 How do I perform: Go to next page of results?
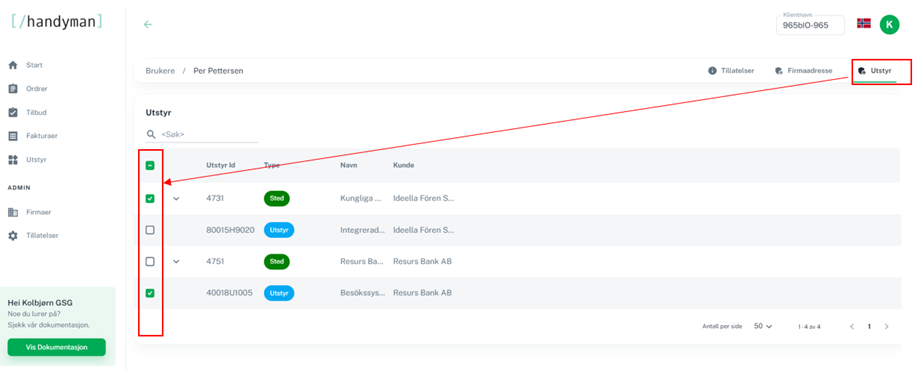coord(886,326)
